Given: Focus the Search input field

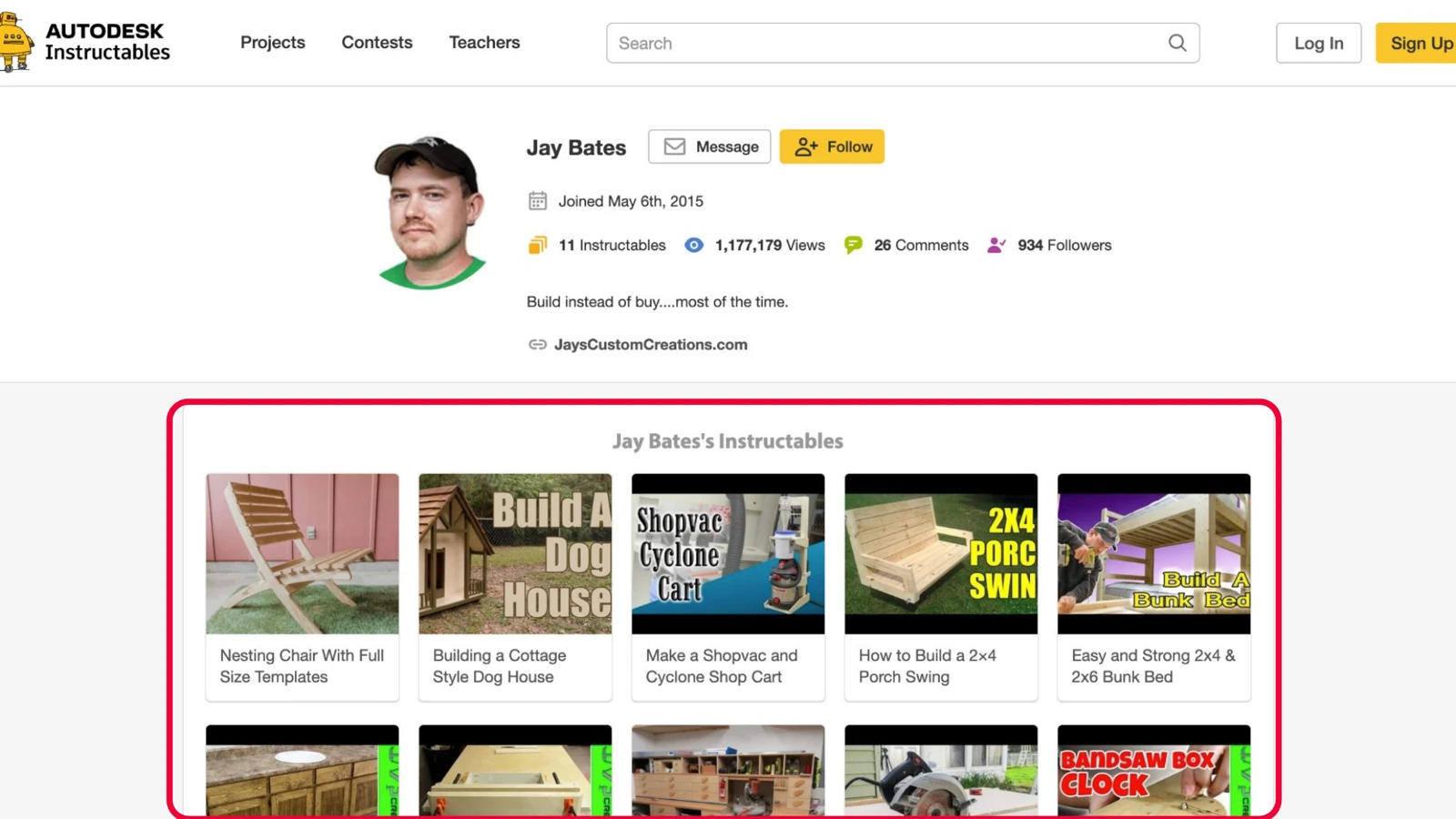Looking at the screenshot, I should pyautogui.click(x=903, y=43).
